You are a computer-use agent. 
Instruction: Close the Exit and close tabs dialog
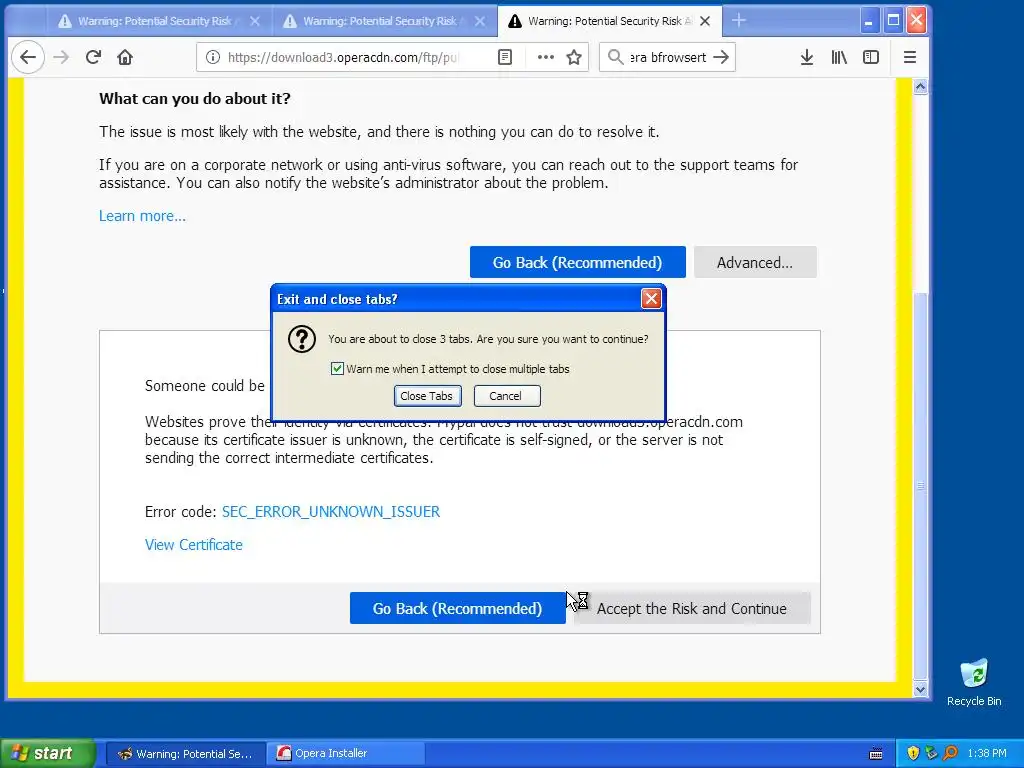click(x=651, y=299)
